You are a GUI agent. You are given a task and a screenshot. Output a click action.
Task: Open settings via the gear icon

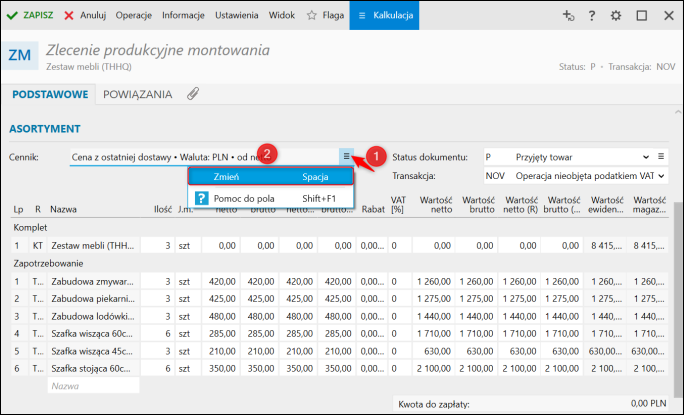pos(616,16)
